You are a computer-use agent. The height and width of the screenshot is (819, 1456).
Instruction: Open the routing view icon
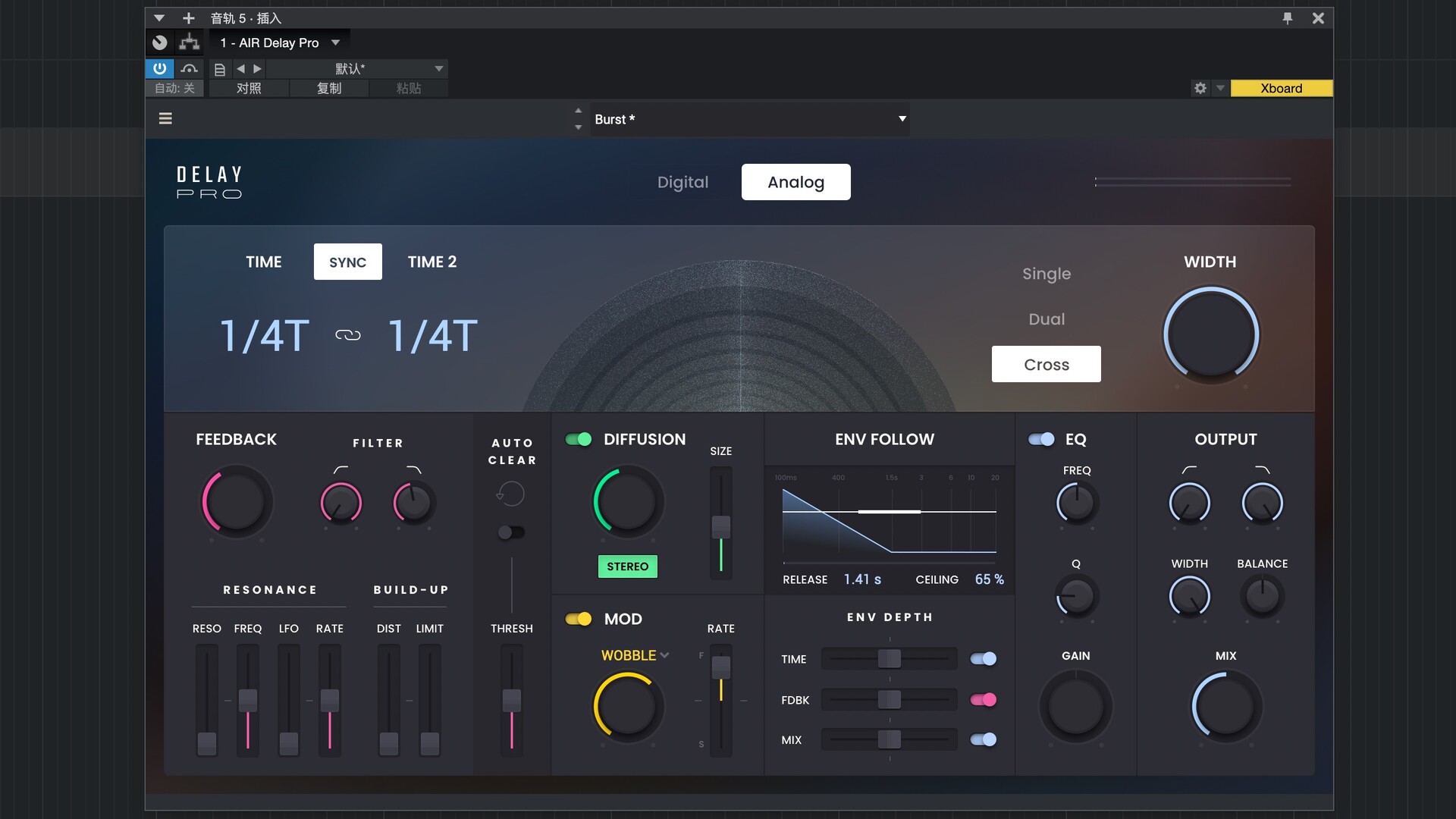pos(188,42)
